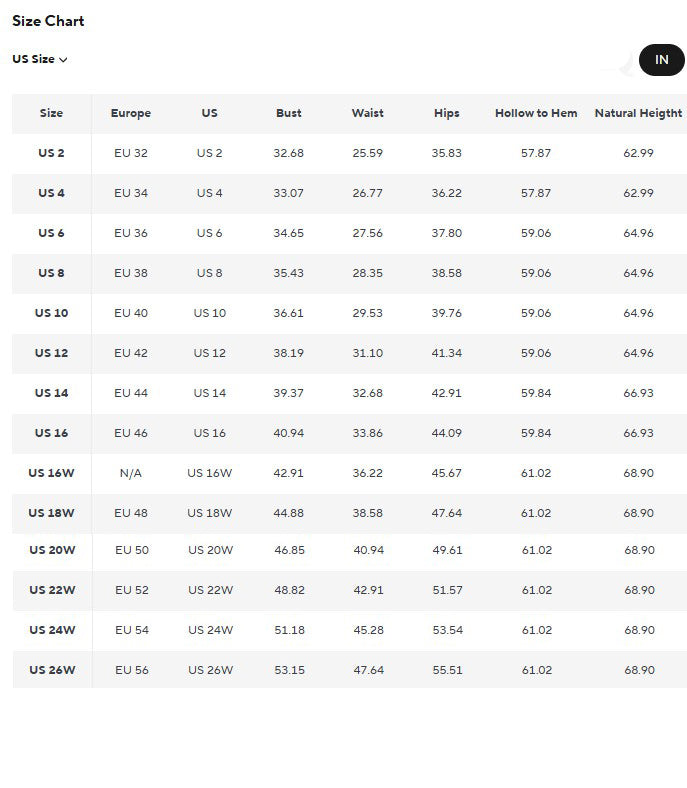Click the Natural Height column header
The width and height of the screenshot is (687, 788).
point(638,113)
